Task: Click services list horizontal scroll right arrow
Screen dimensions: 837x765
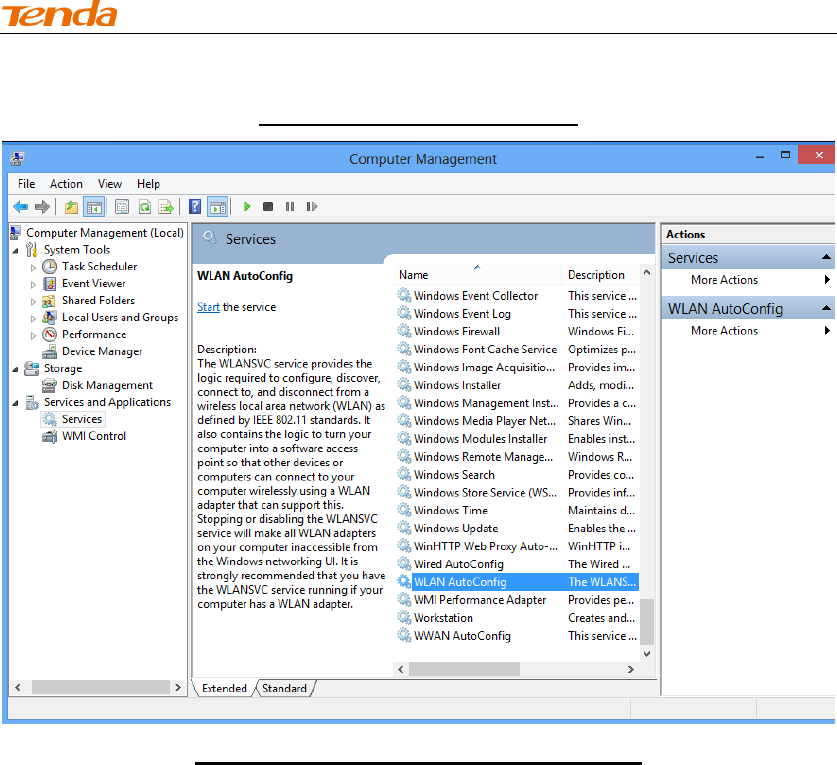Action: click(x=631, y=669)
